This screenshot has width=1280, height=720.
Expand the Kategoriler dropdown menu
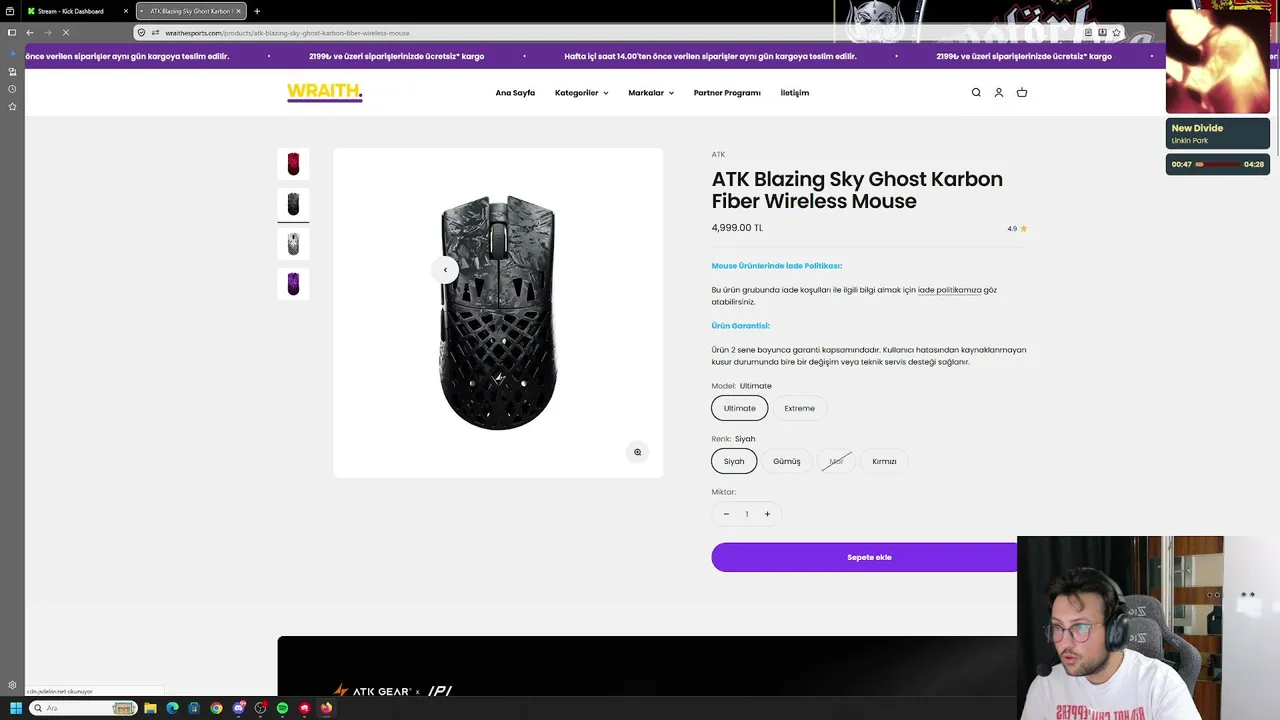coord(581,93)
